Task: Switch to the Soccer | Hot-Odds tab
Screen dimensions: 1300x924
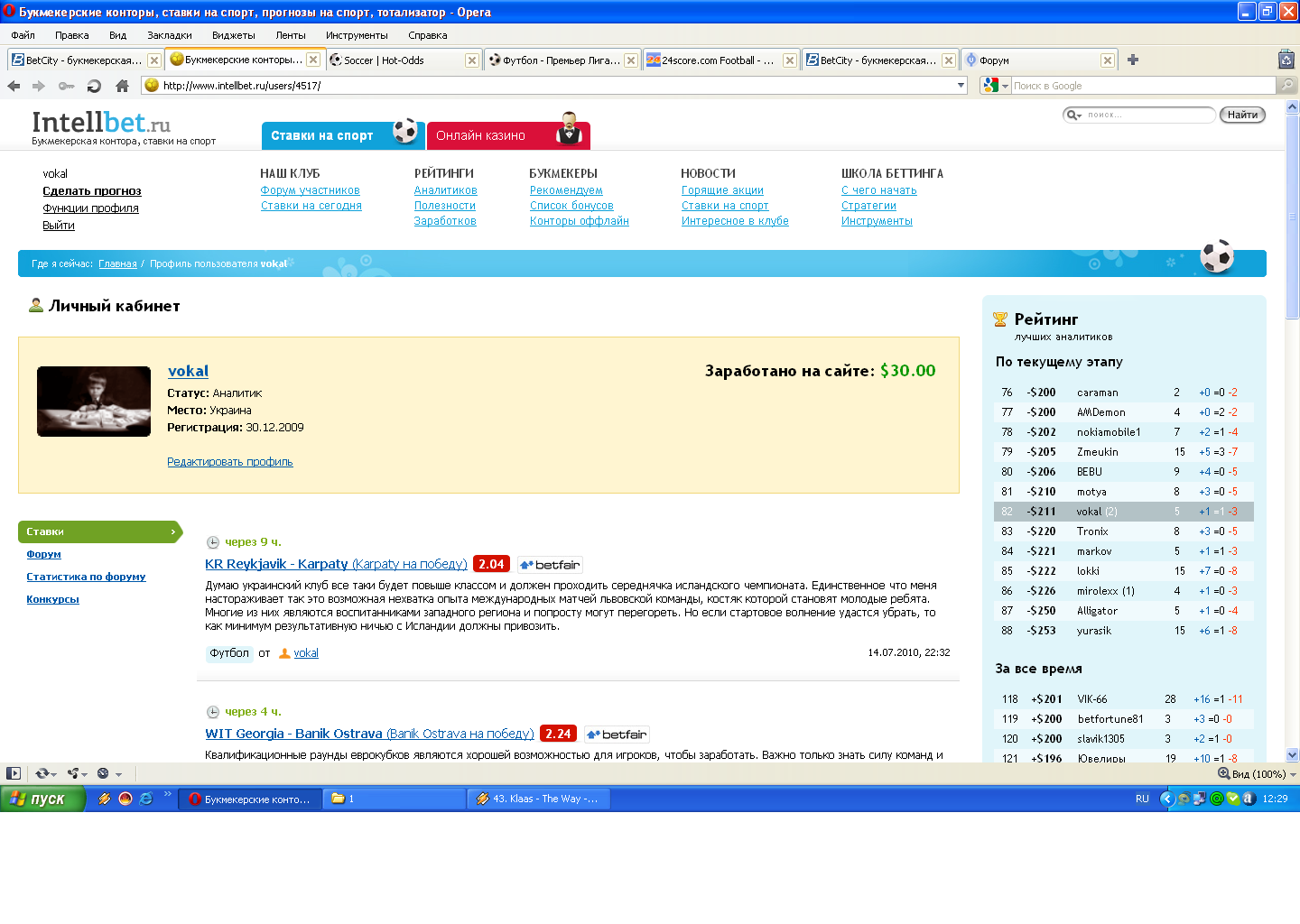Action: 403,60
